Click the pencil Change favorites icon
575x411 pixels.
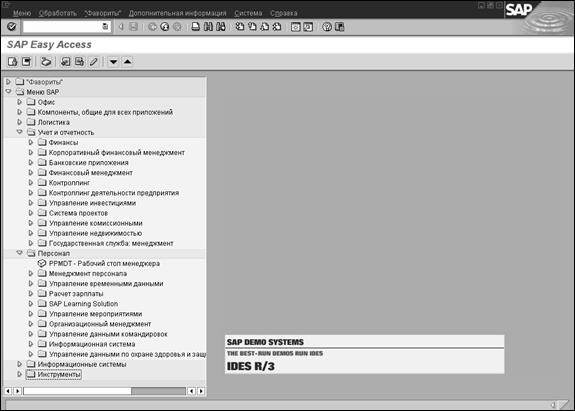click(94, 62)
